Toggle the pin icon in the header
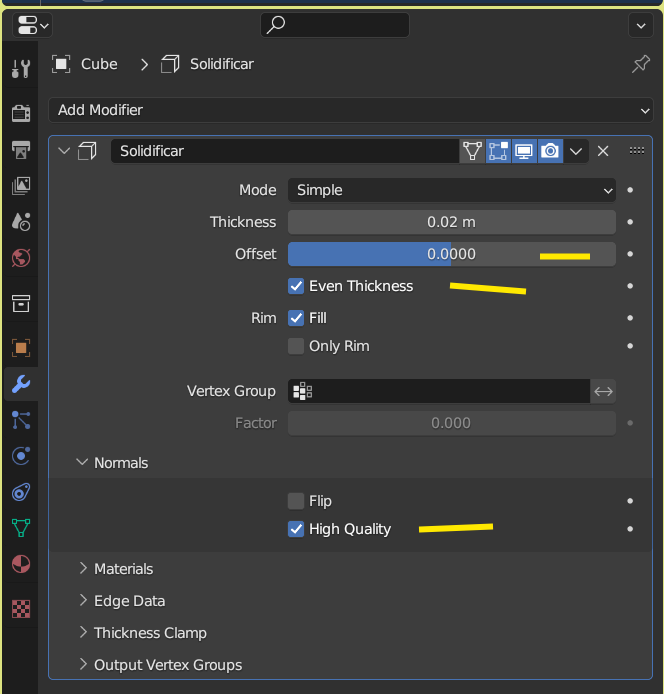 pyautogui.click(x=641, y=64)
